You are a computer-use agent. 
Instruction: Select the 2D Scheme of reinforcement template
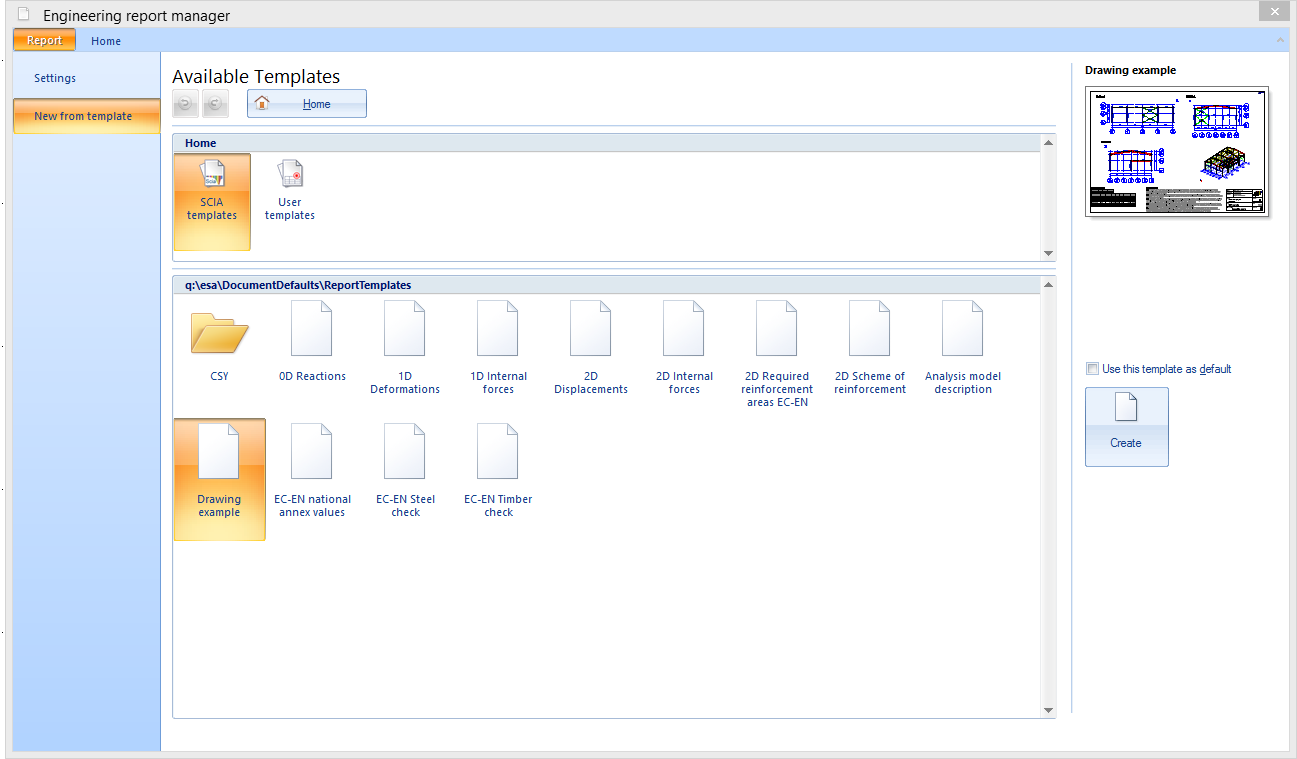point(870,345)
